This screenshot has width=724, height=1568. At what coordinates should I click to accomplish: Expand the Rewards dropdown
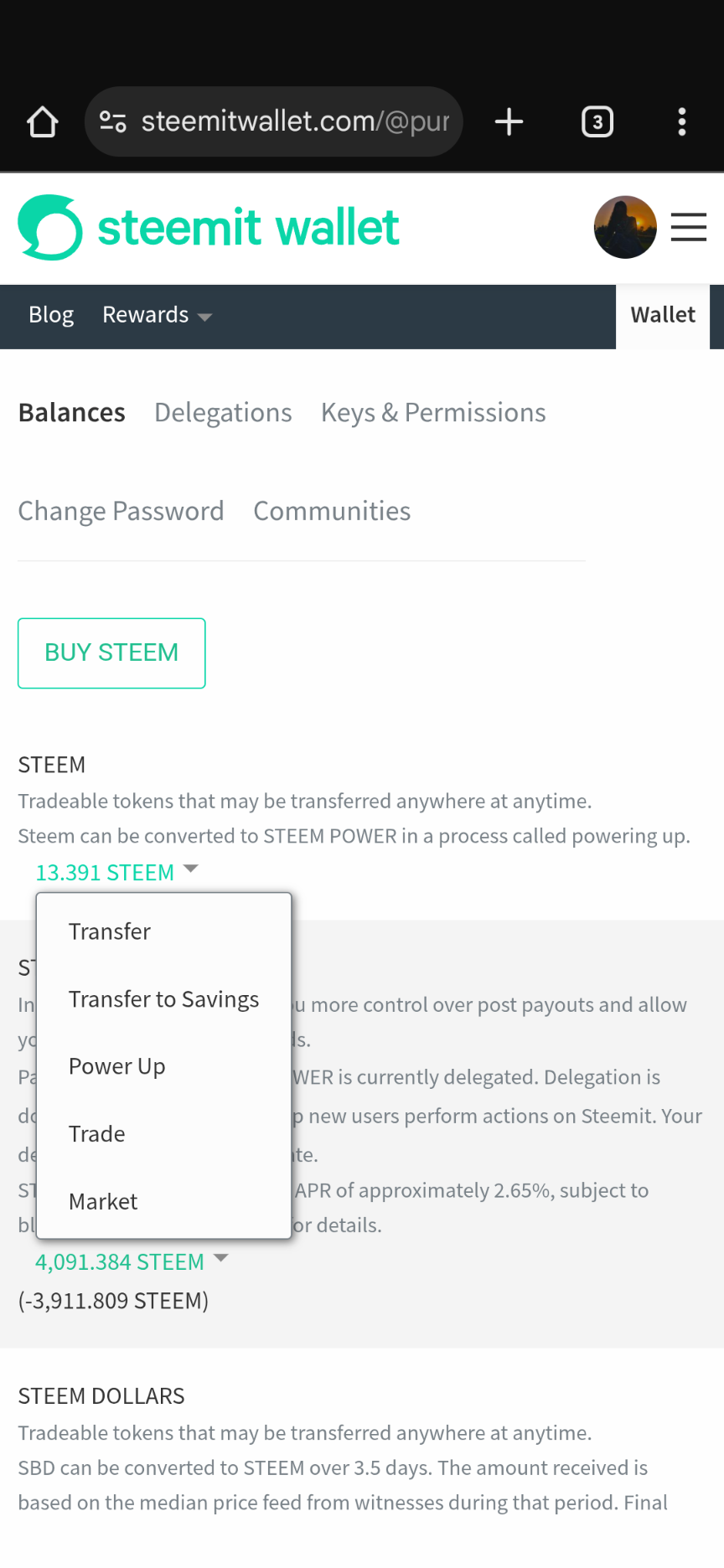pyautogui.click(x=157, y=316)
